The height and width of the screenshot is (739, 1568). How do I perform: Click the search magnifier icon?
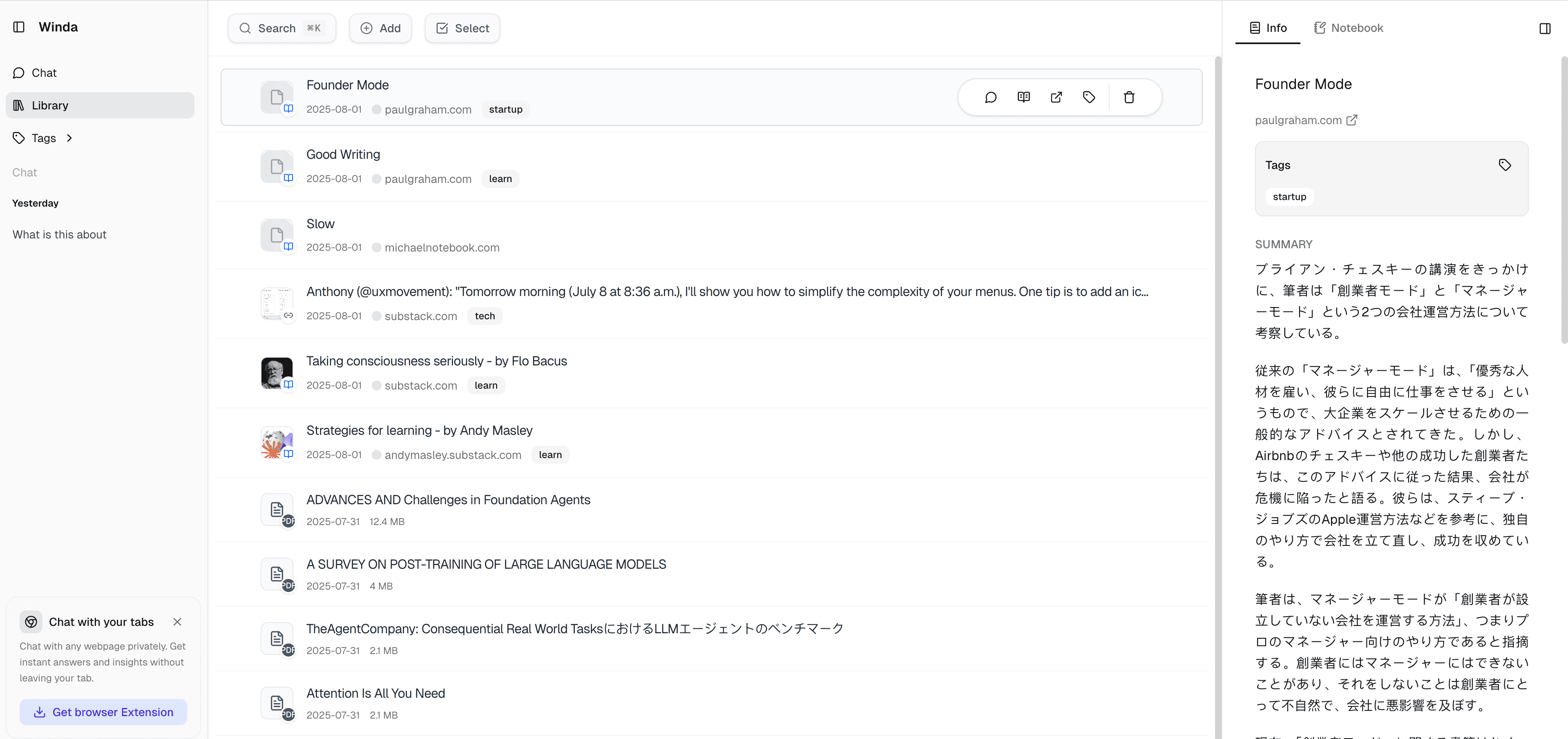[x=245, y=28]
